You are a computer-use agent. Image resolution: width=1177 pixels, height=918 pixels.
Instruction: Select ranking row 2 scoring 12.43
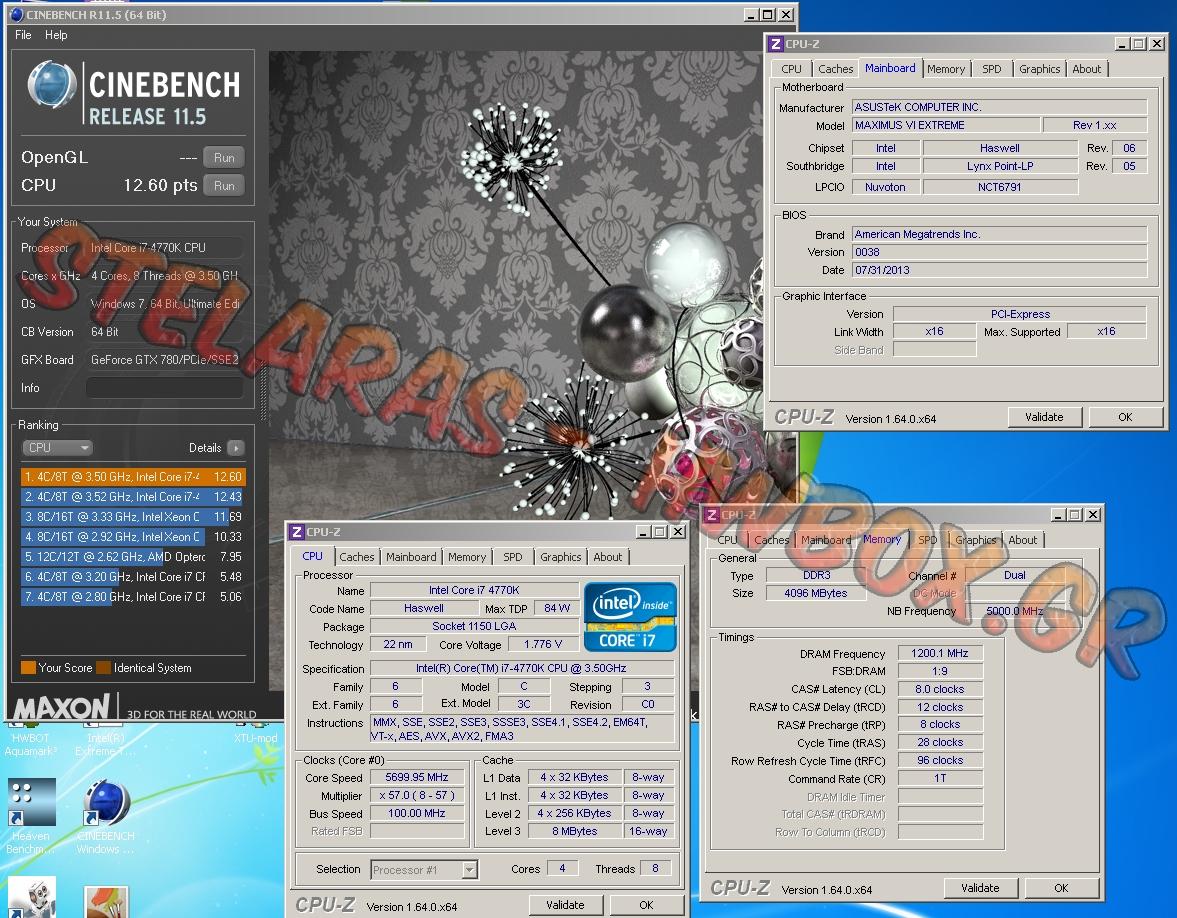tap(133, 497)
